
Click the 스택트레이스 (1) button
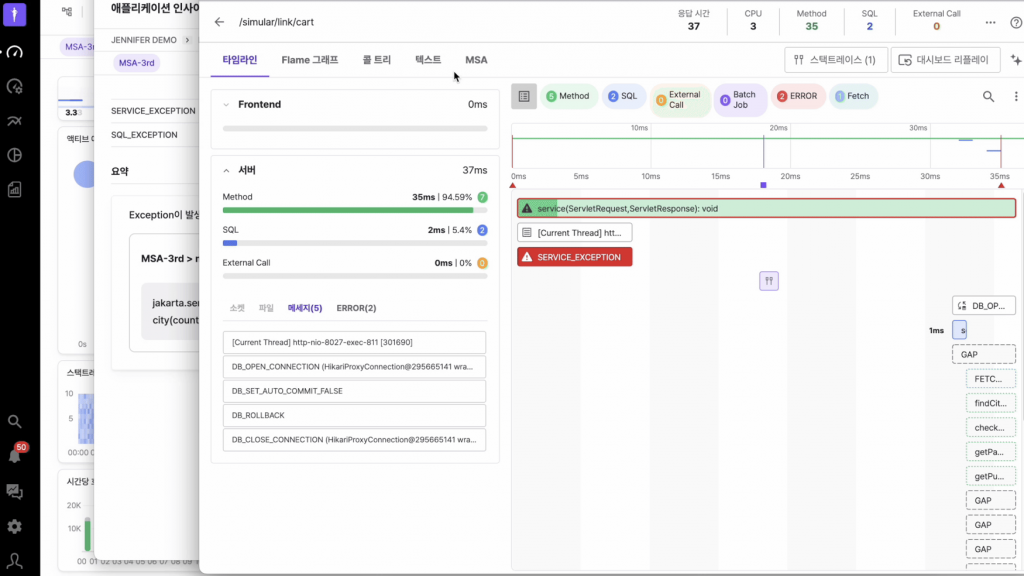pos(833,60)
